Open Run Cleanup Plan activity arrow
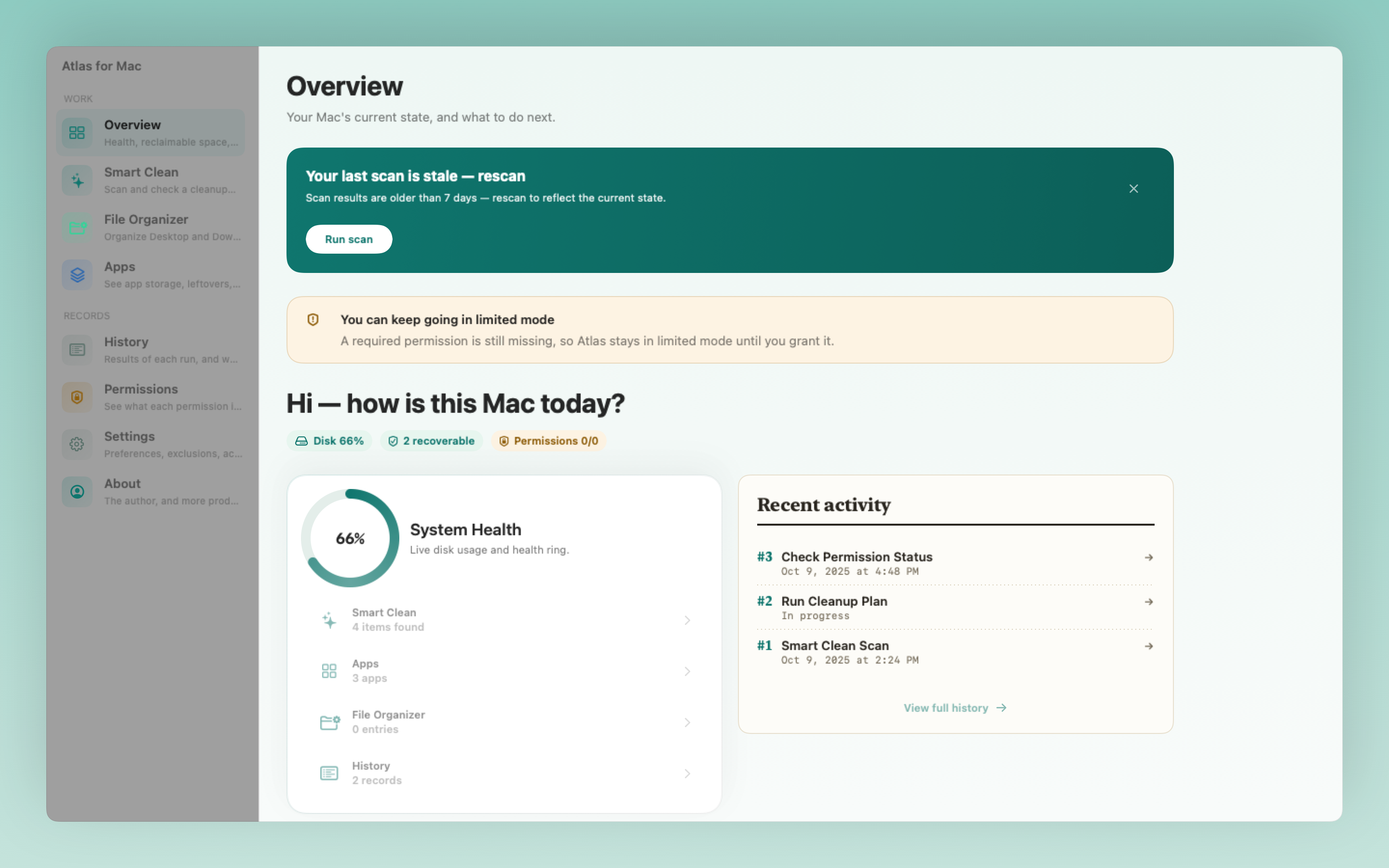Screen dimensions: 1389x868 click(x=1148, y=602)
